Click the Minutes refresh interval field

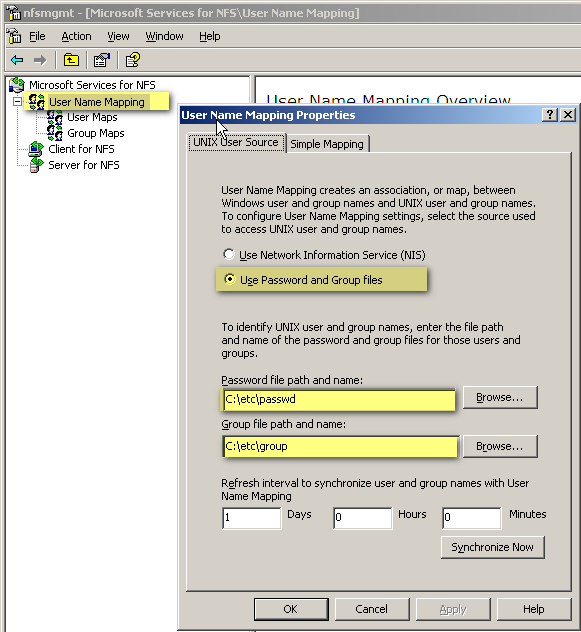pos(472,518)
